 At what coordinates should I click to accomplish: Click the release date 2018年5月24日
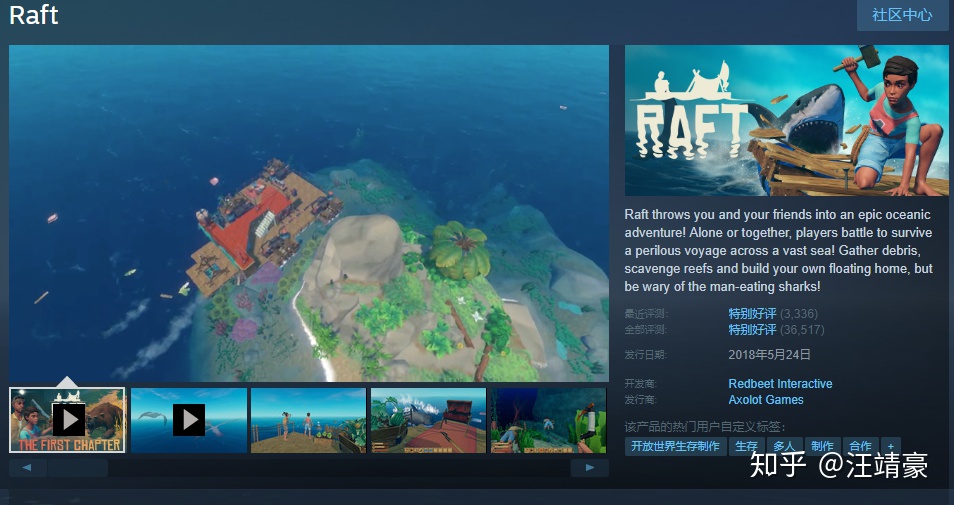(x=769, y=355)
